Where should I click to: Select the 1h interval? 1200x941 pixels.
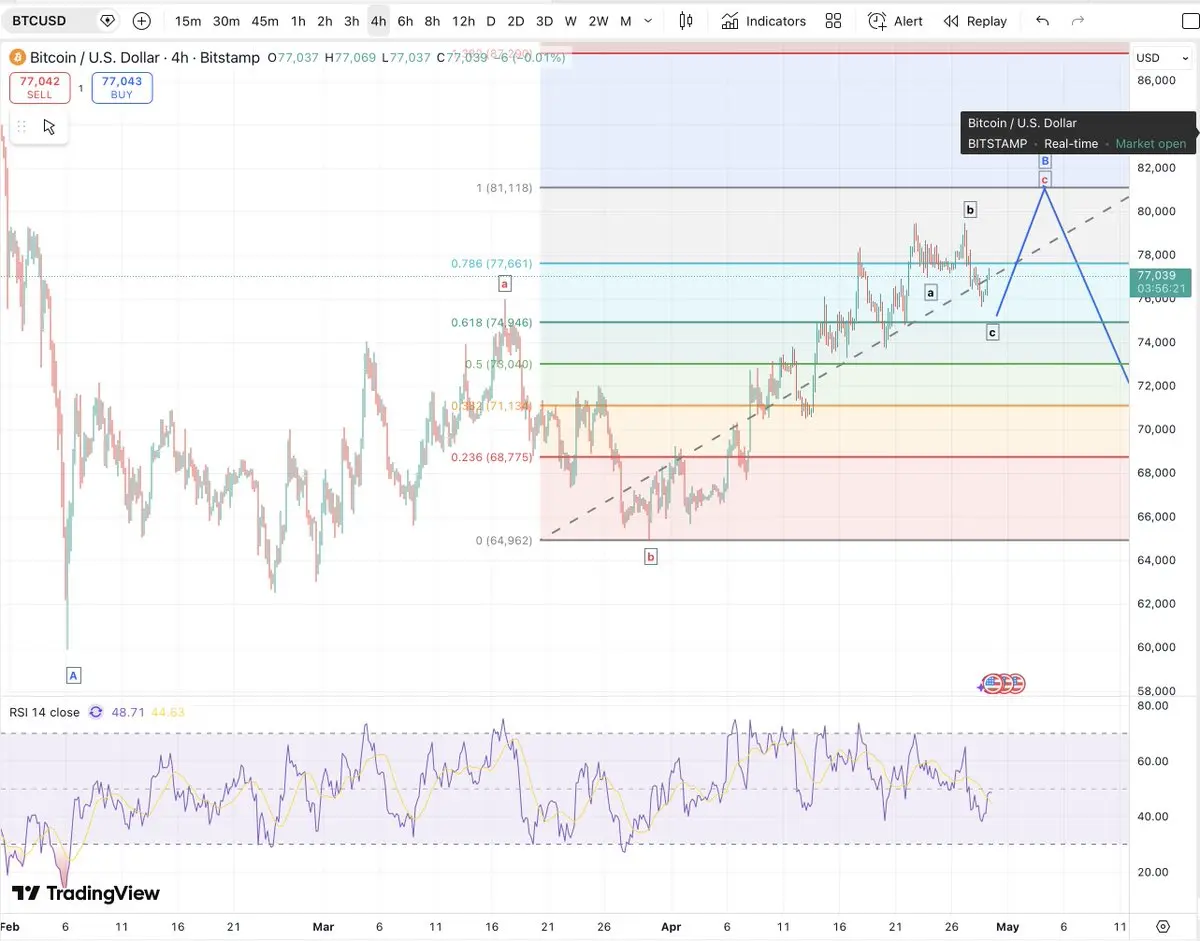point(298,21)
